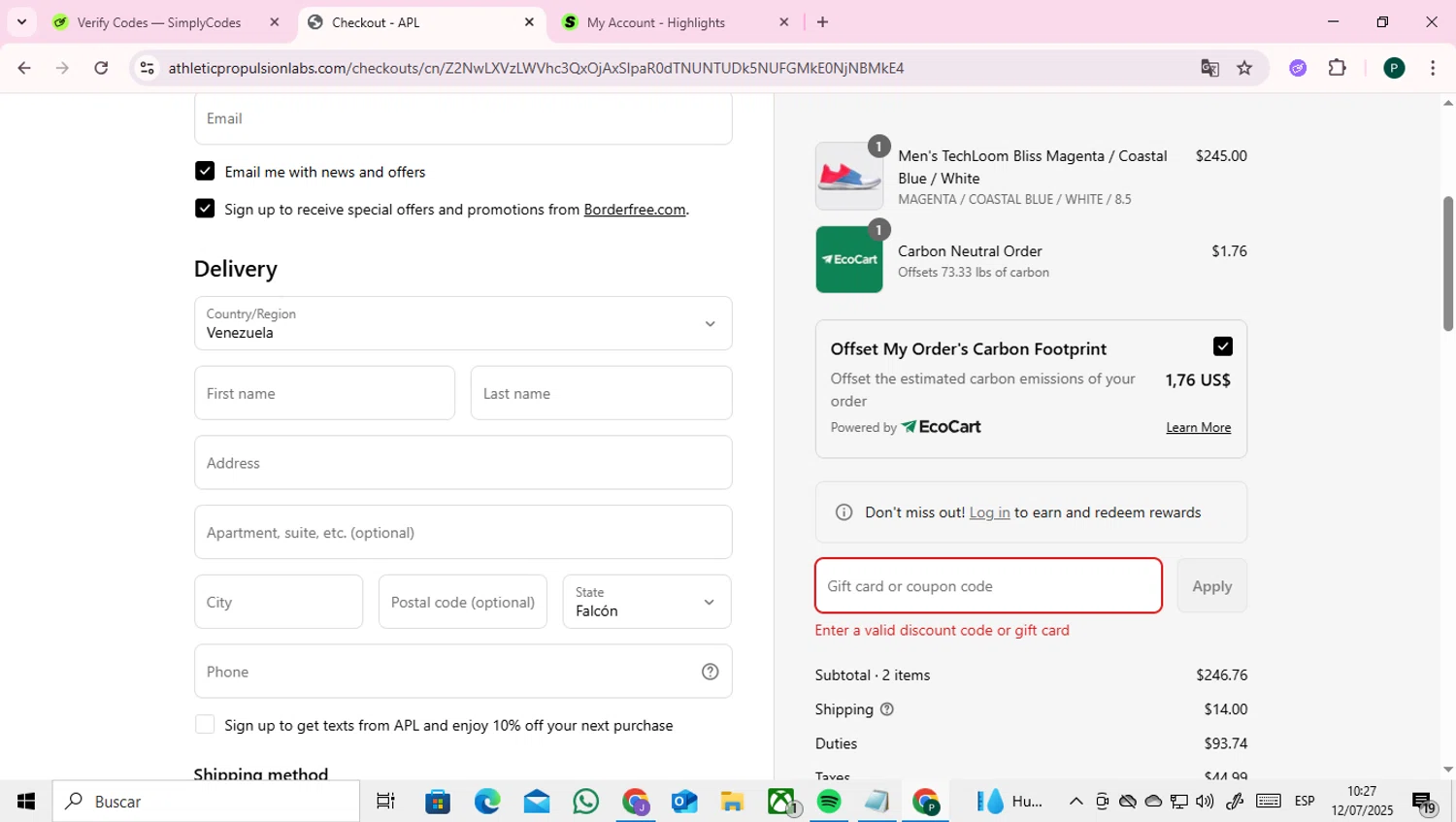Open Microsoft Store from taskbar

pyautogui.click(x=438, y=802)
